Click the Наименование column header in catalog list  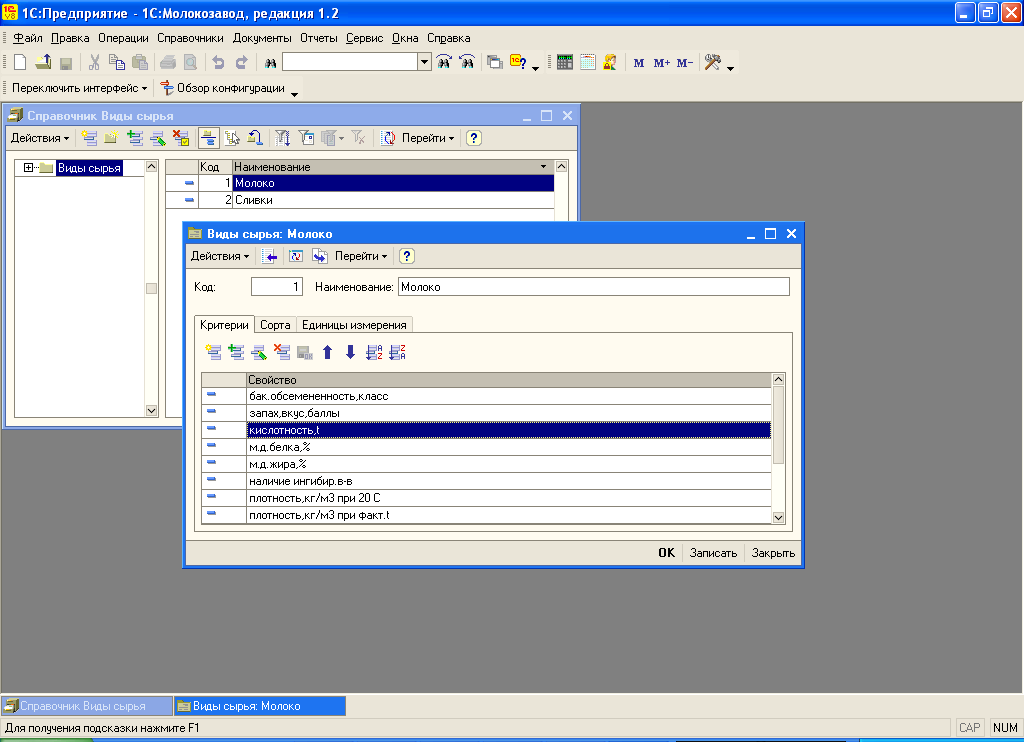(x=391, y=167)
